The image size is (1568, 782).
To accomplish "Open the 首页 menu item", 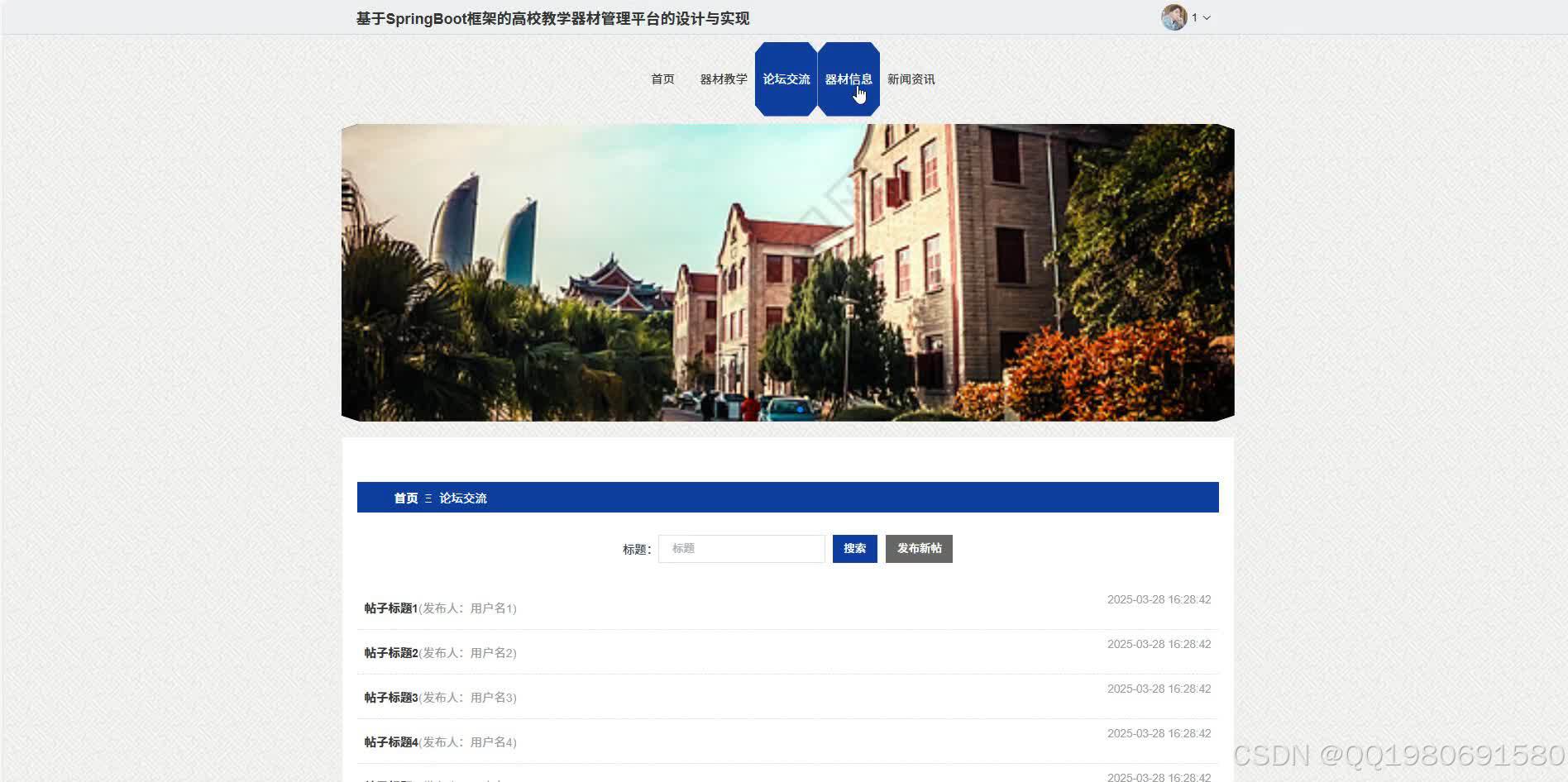I will tap(662, 79).
